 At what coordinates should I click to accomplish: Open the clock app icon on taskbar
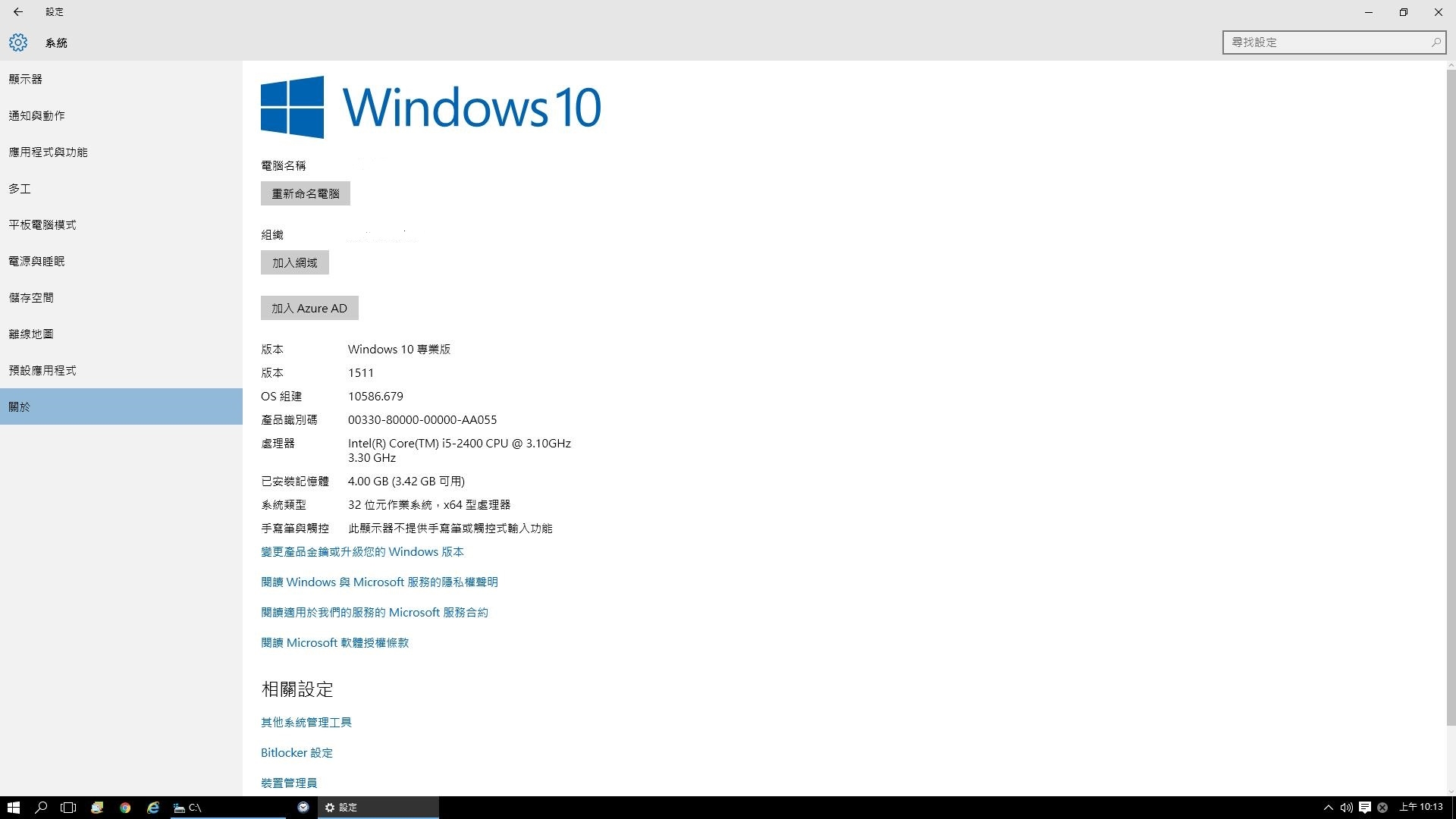click(x=303, y=808)
